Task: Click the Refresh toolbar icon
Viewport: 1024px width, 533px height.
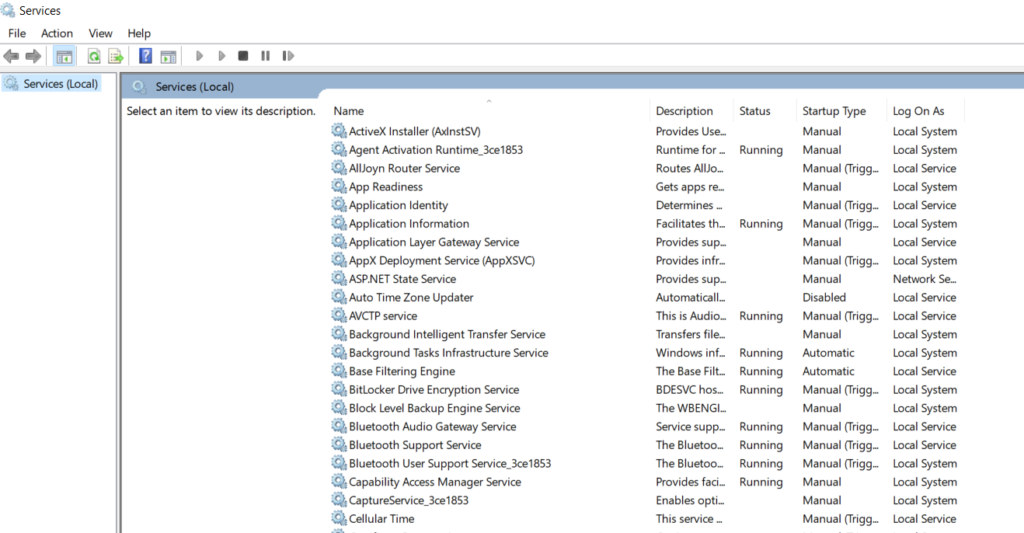Action: coord(94,56)
